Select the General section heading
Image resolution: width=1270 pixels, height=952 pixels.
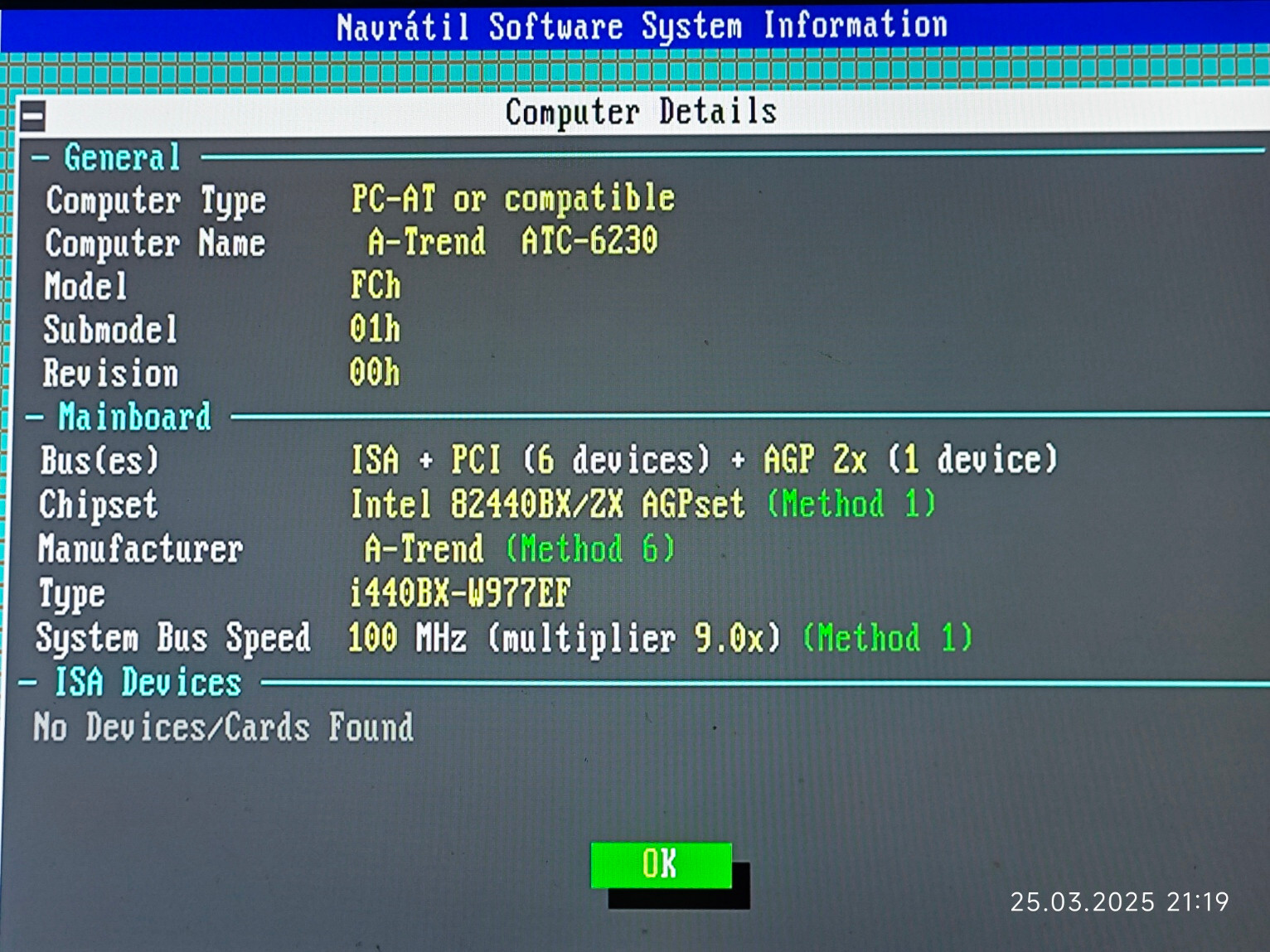pos(122,157)
